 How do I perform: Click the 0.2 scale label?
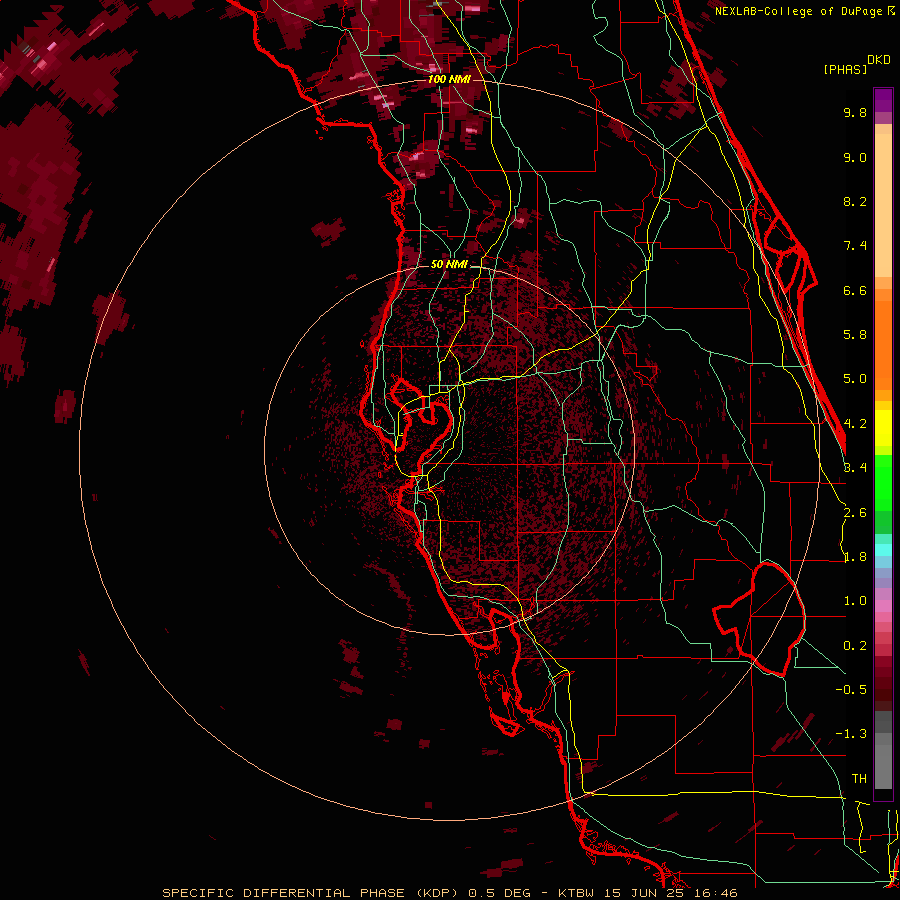855,646
